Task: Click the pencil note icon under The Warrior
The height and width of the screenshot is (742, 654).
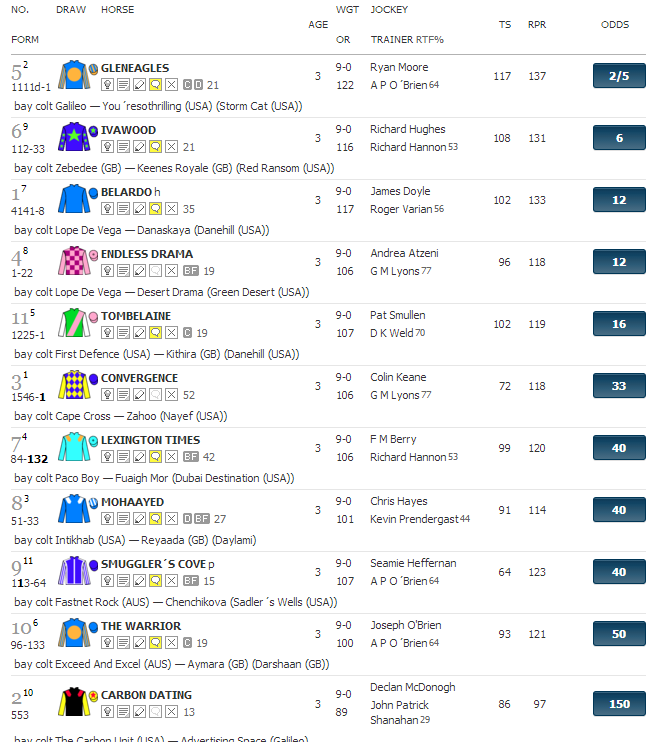Action: click(139, 643)
